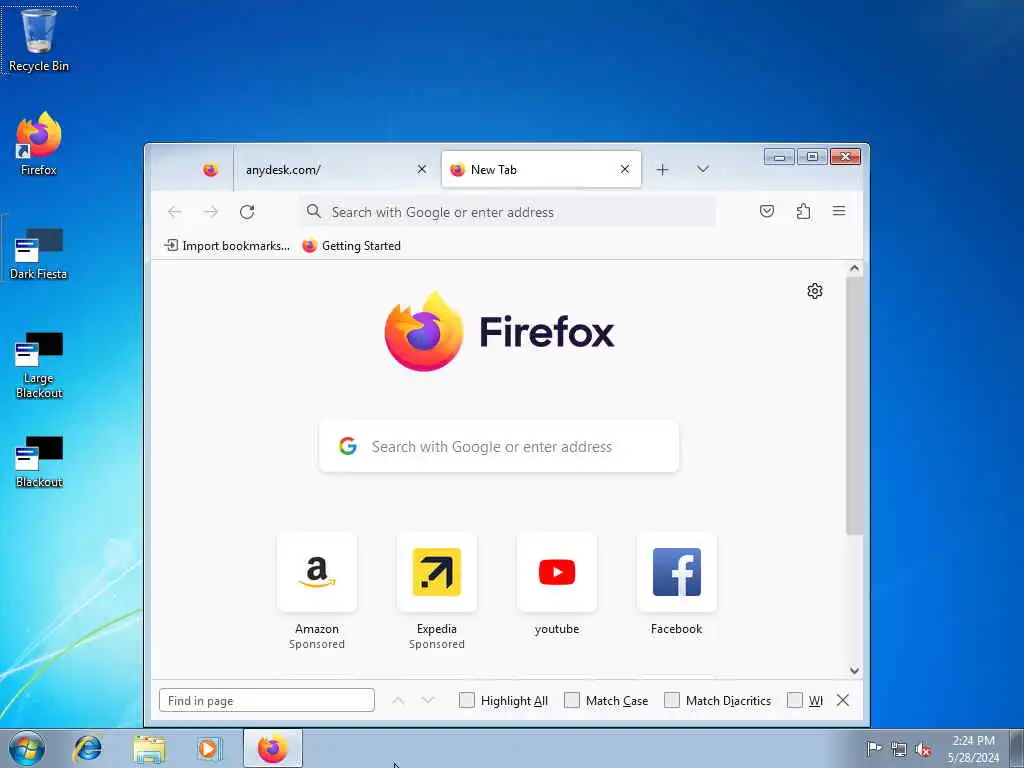The height and width of the screenshot is (768, 1024).
Task: Open Save to Pocket button
Action: [x=767, y=211]
